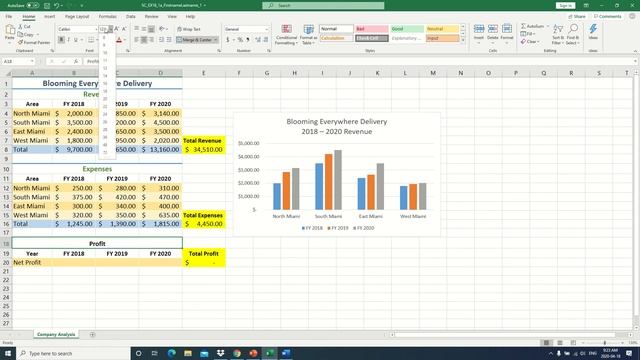Click the Delete cells button
This screenshot has width=640, height=360.
[x=493, y=34]
